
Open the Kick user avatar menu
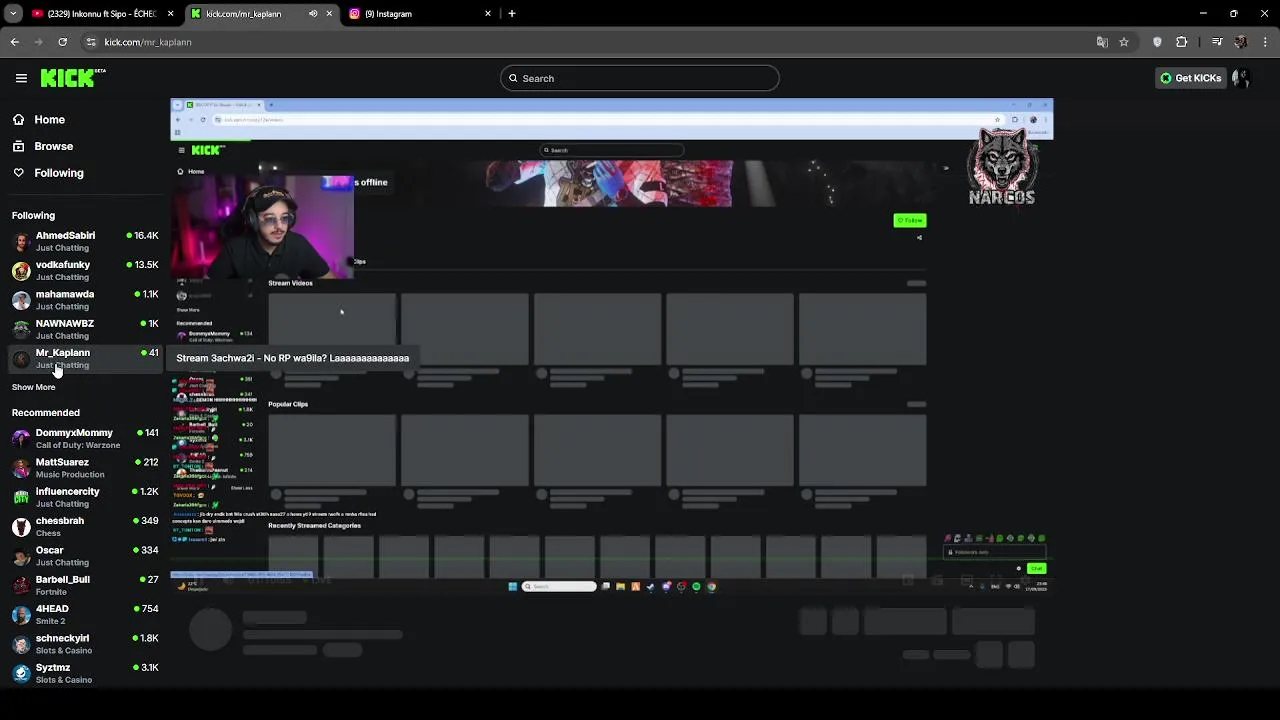(1241, 78)
